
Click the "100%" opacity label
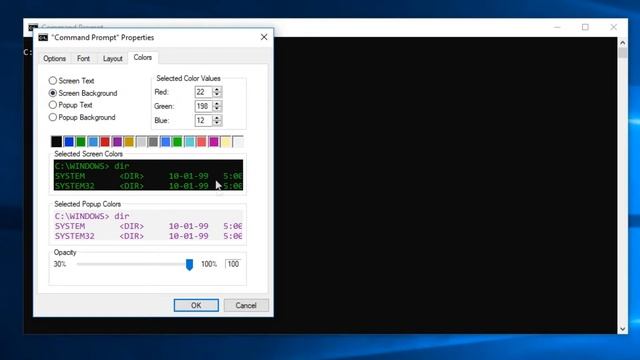coord(209,264)
